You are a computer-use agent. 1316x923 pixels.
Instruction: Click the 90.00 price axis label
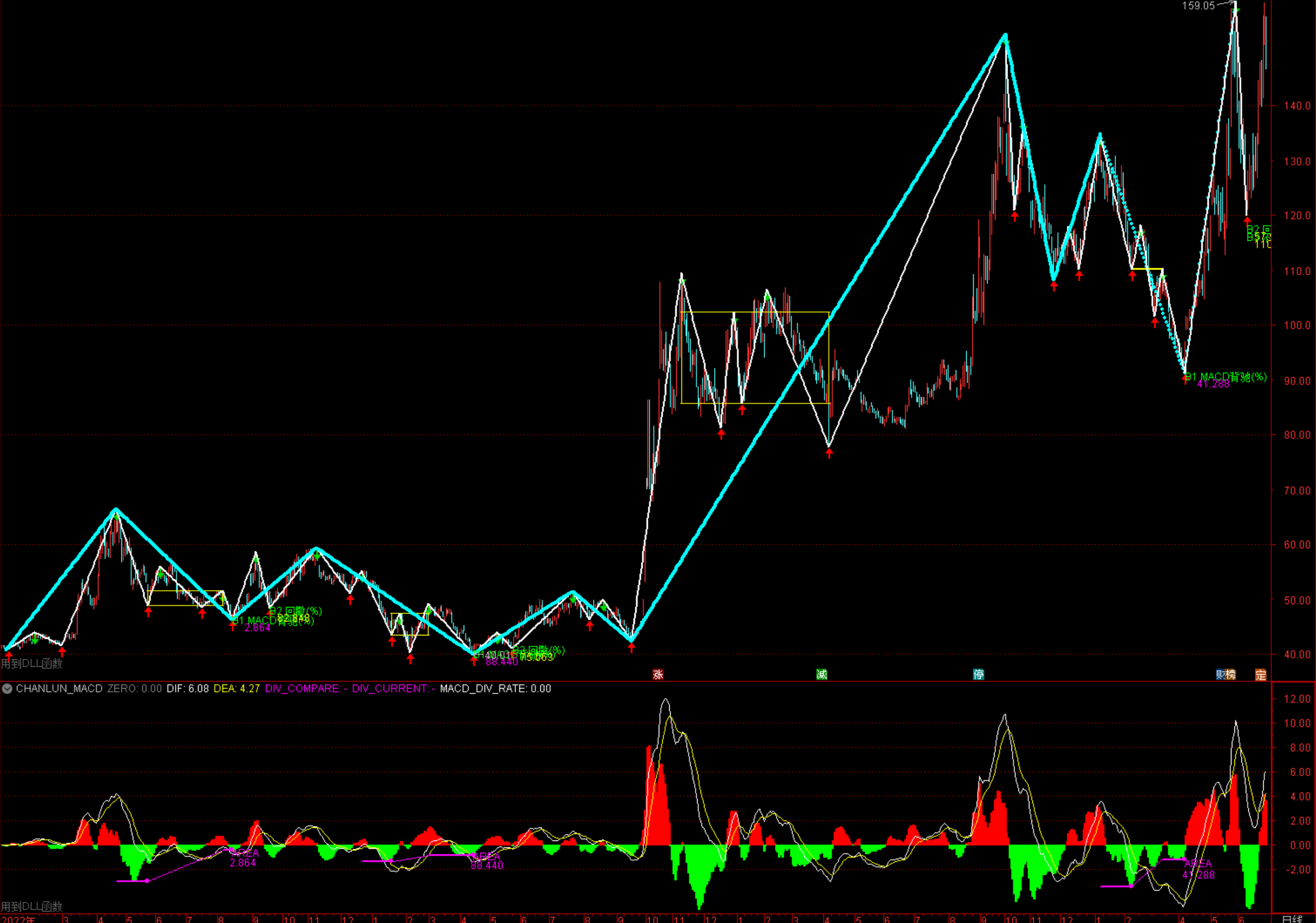click(x=1297, y=381)
